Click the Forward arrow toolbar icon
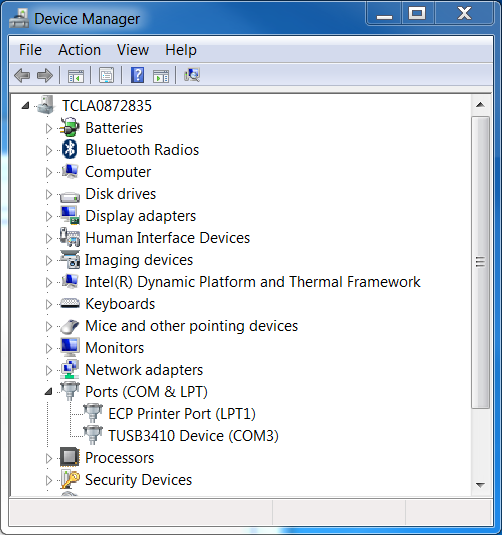This screenshot has height=535, width=502. tap(45, 75)
